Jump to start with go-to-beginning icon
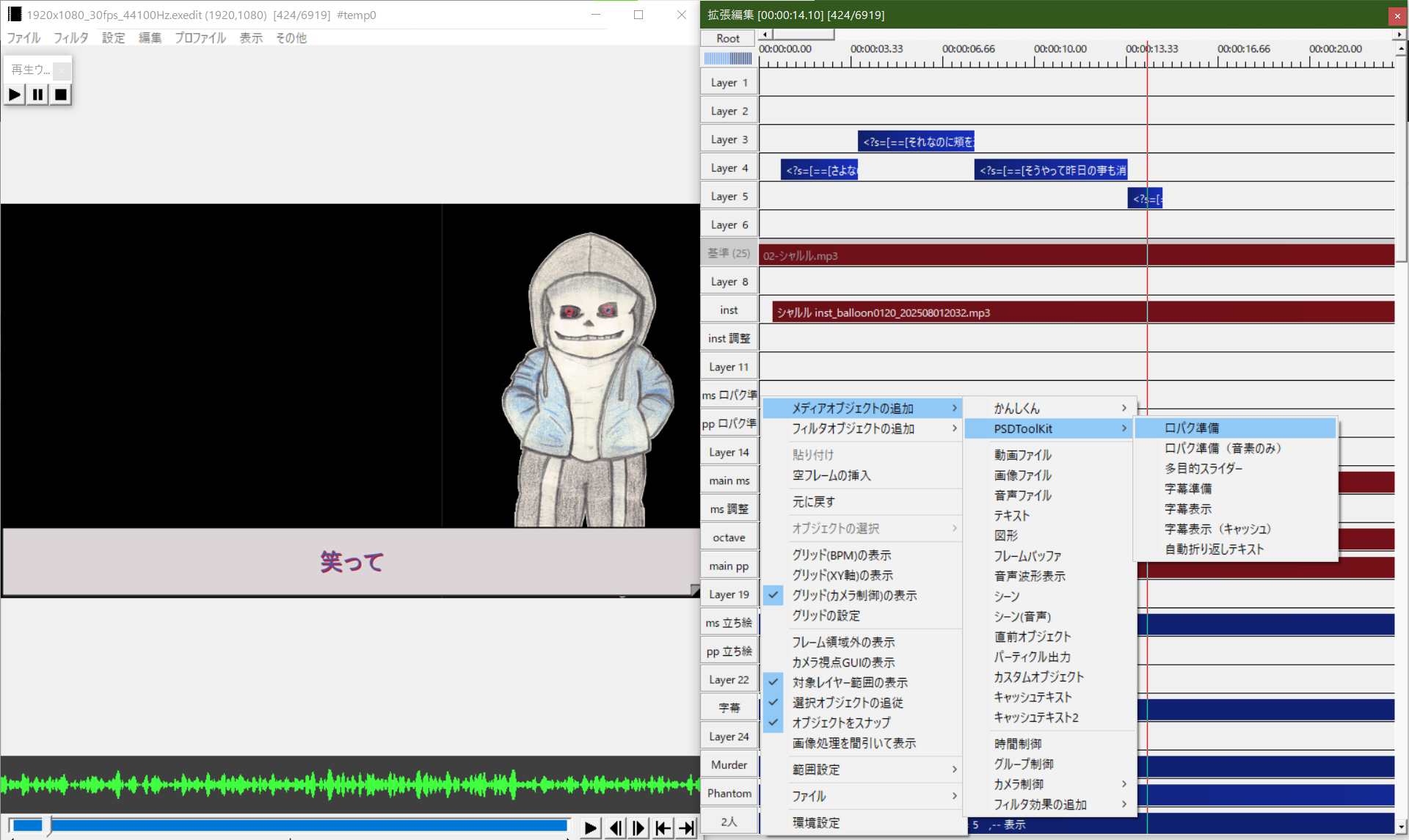 pos(663,828)
